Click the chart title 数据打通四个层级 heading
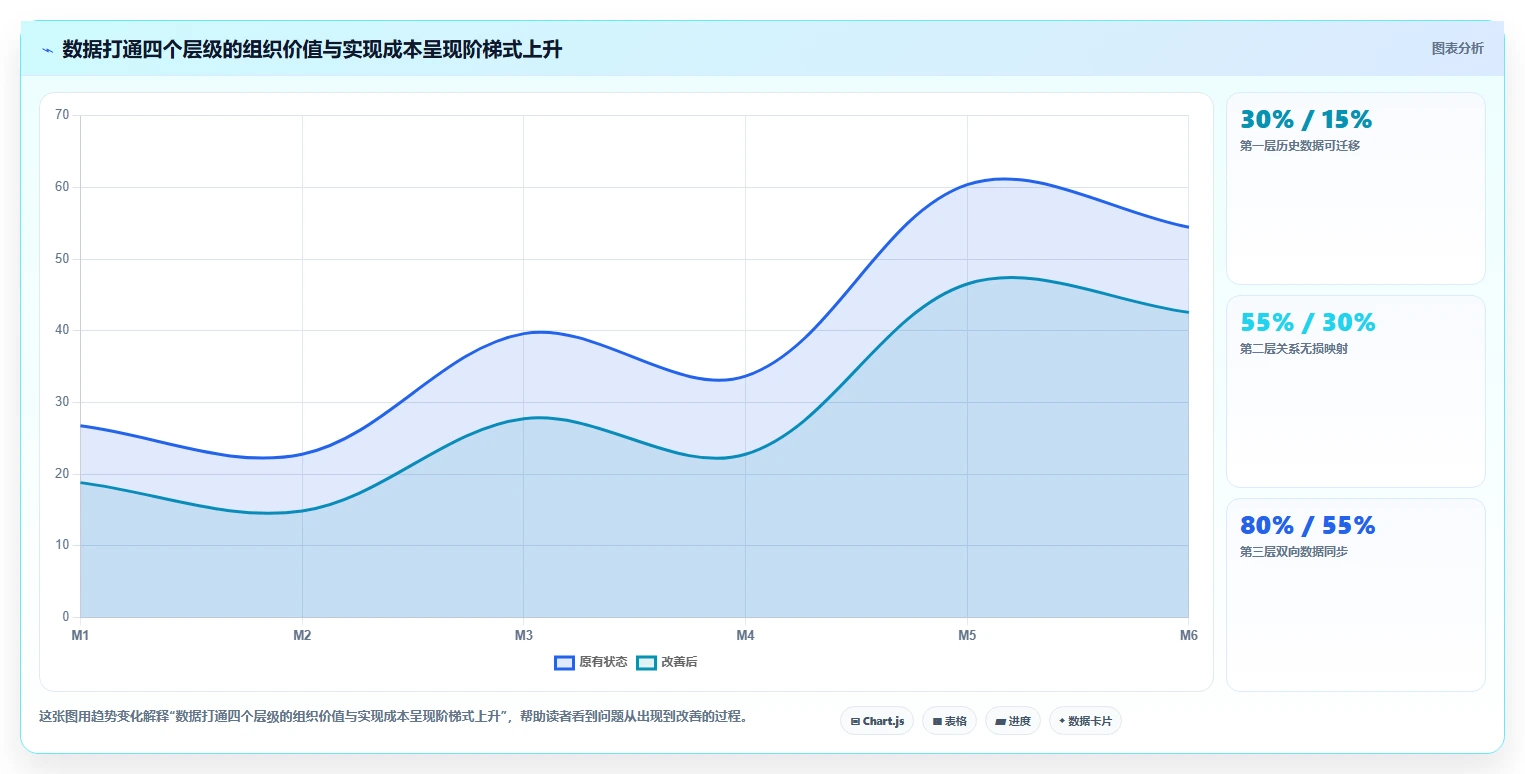Screen dimensions: 1525x774 pyautogui.click(x=312, y=49)
